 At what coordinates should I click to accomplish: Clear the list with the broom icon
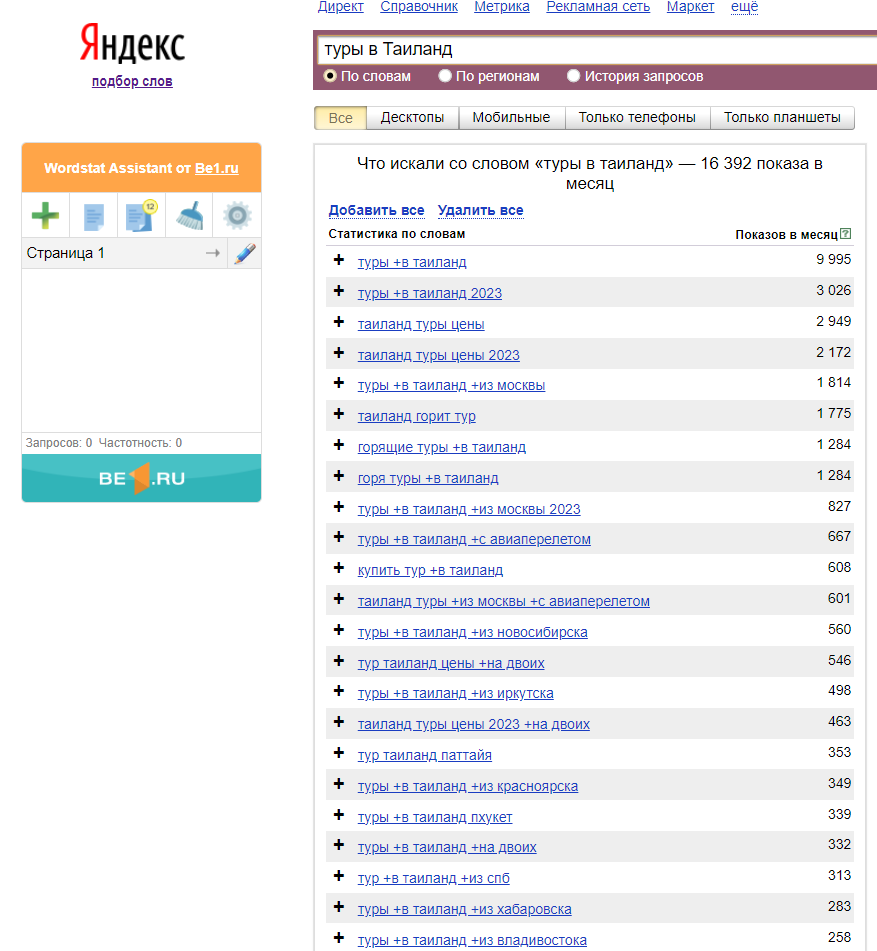[x=189, y=215]
